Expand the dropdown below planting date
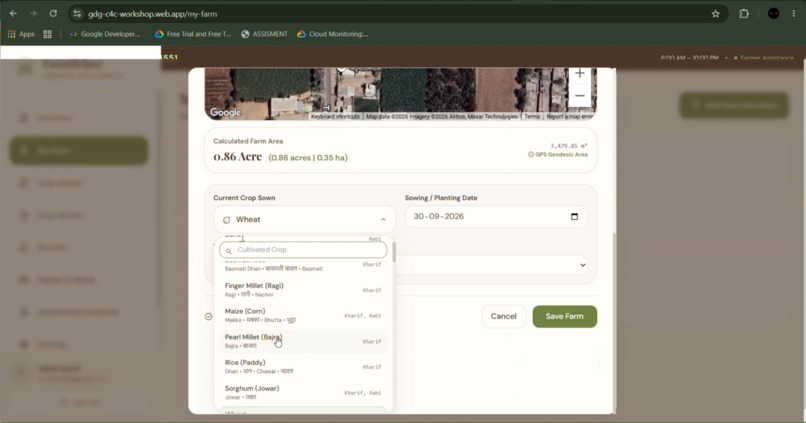 click(582, 265)
